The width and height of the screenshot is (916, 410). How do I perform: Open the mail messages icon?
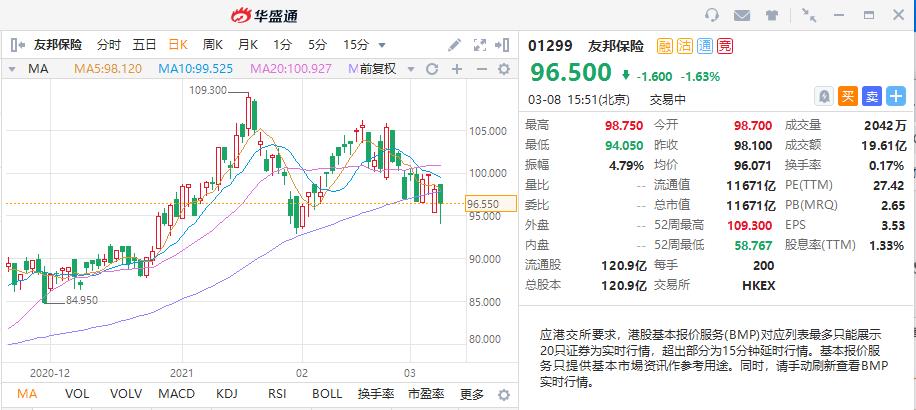coord(742,16)
